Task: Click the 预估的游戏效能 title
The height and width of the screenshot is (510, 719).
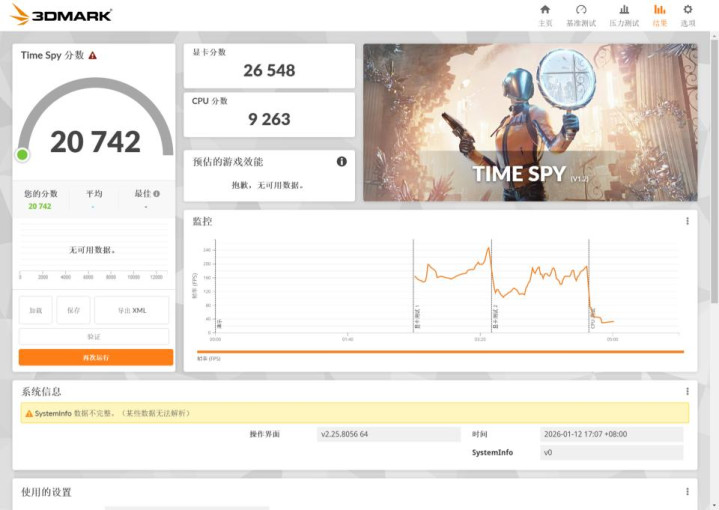Action: 228,161
